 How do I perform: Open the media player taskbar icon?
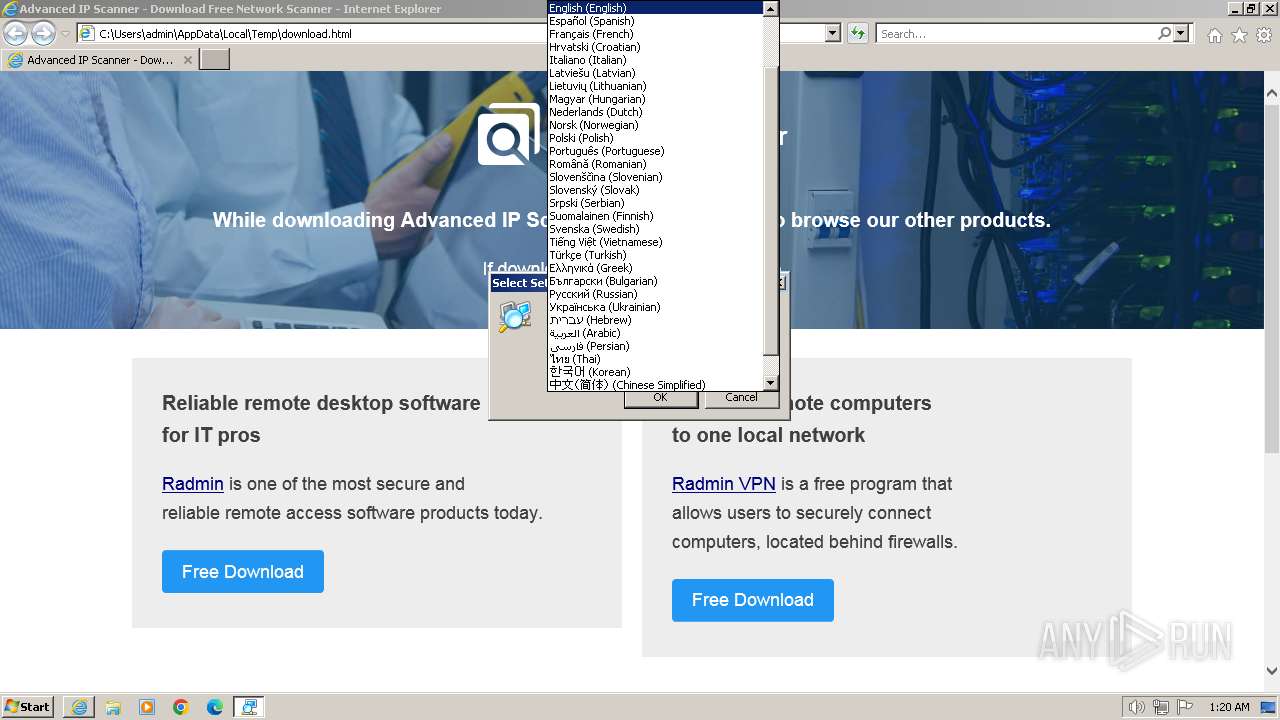[147, 707]
